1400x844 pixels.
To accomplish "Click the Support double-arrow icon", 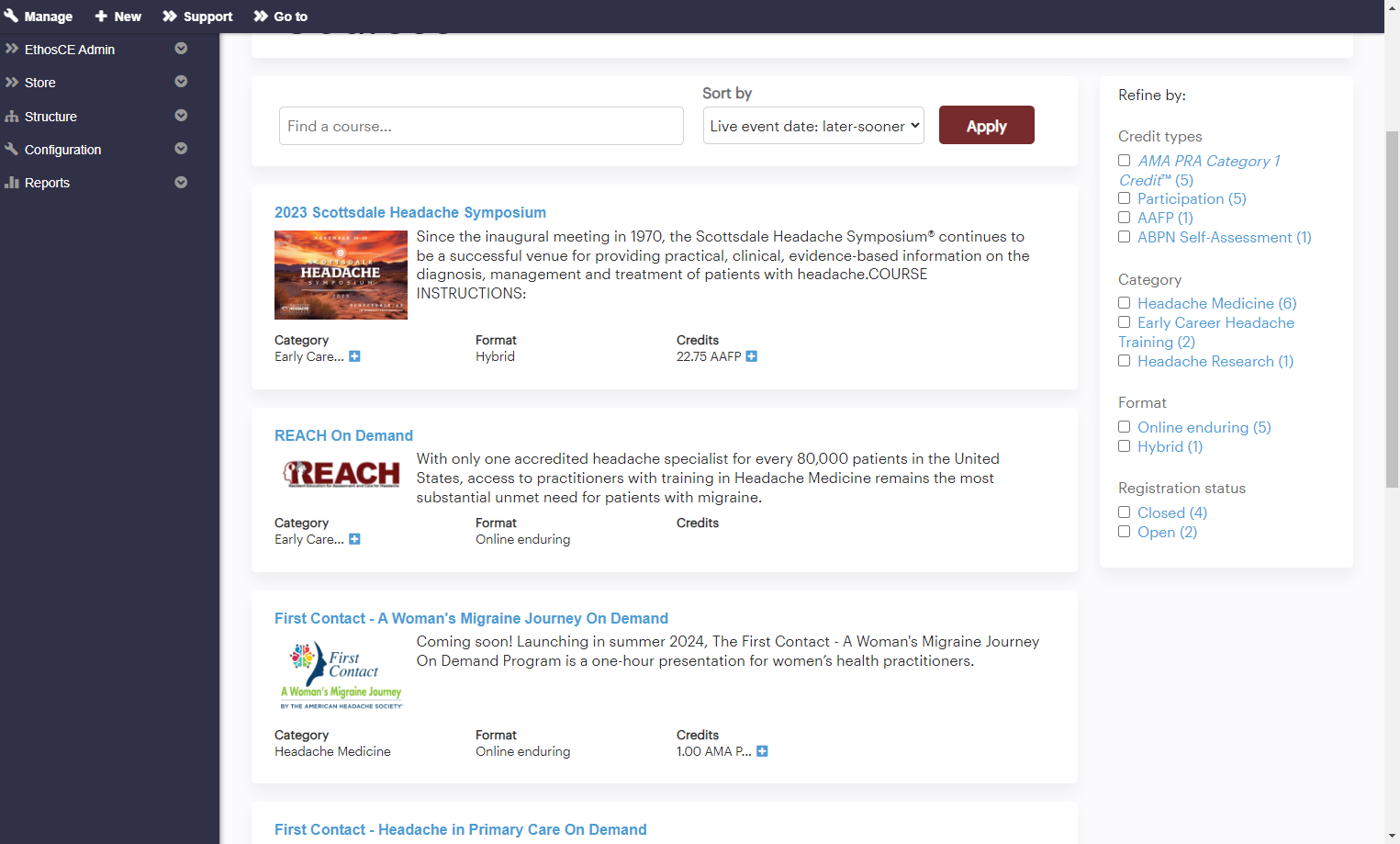I will (x=170, y=16).
